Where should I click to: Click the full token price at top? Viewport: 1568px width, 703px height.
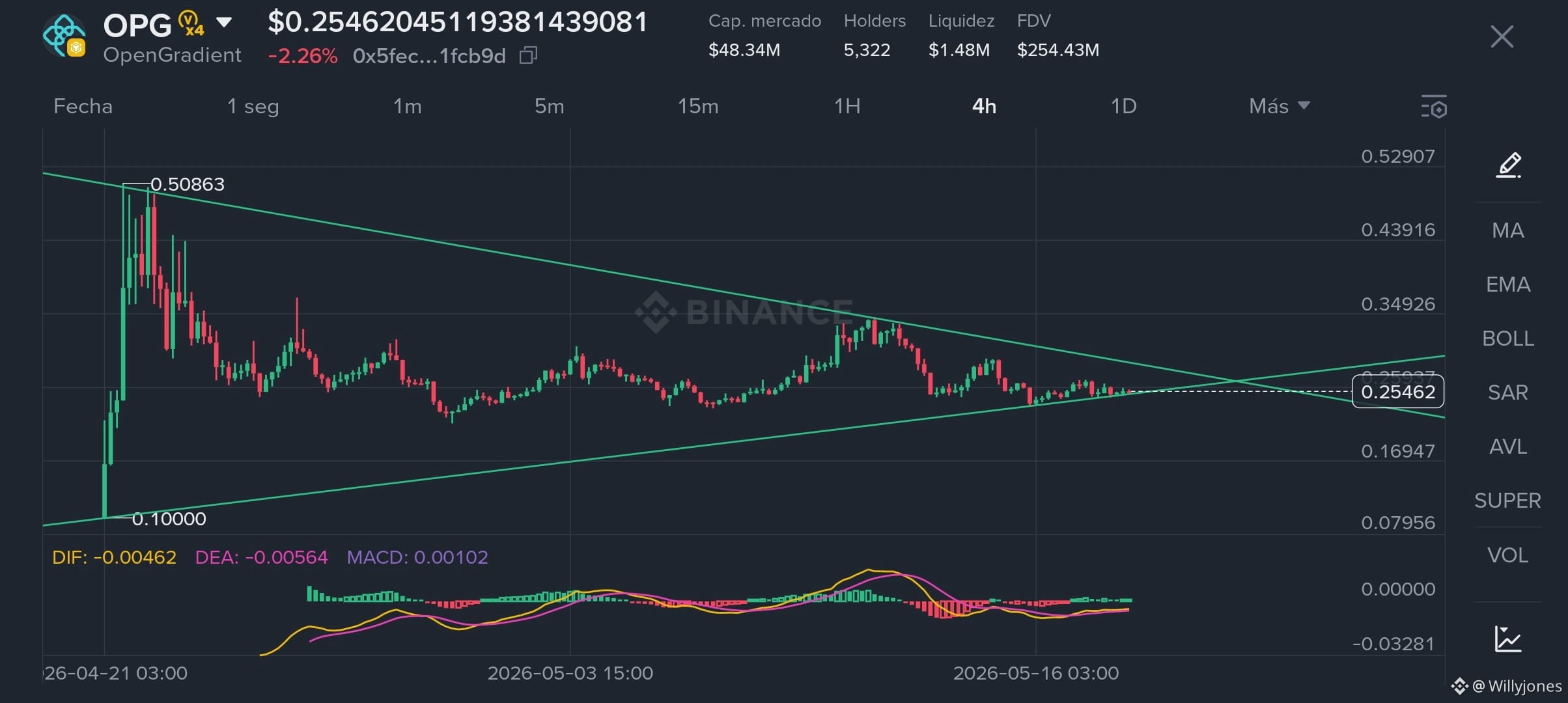pyautogui.click(x=458, y=21)
